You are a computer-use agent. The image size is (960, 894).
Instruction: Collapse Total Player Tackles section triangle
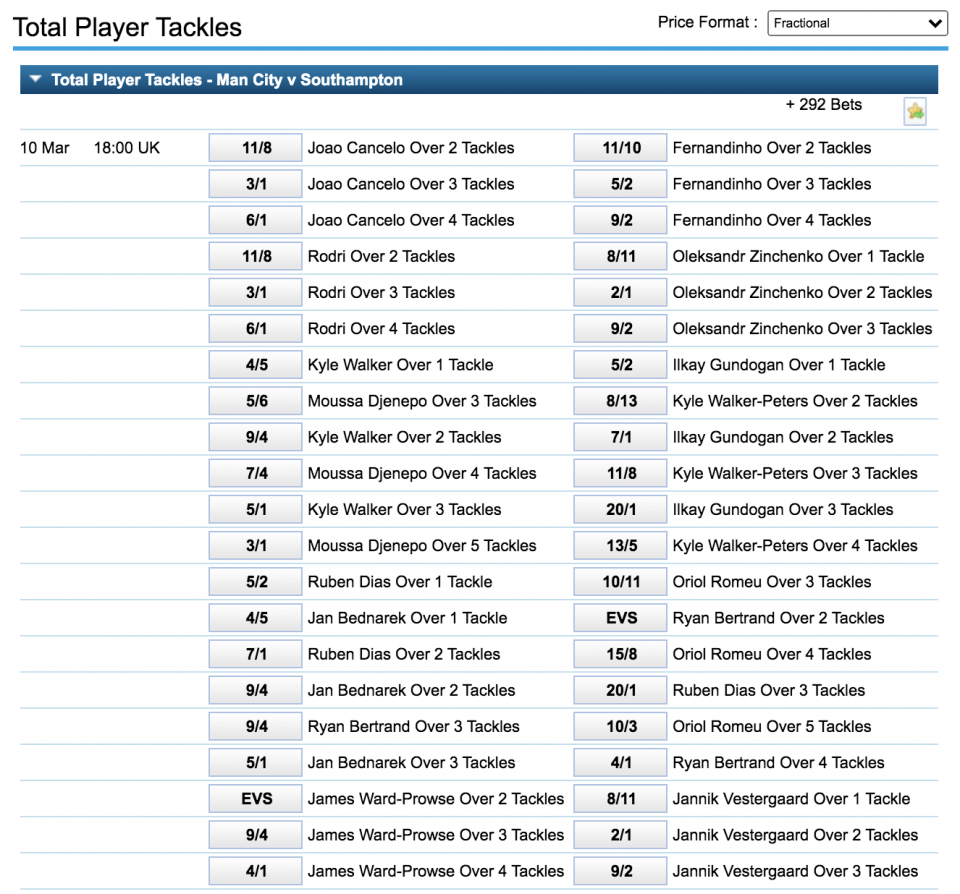pos(36,79)
